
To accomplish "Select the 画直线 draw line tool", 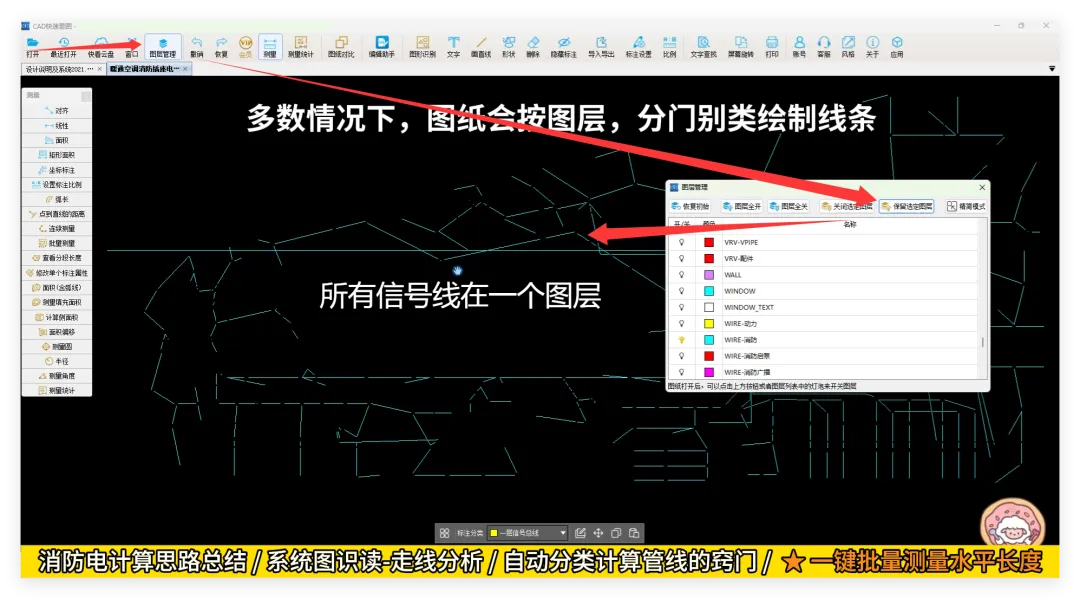I will coord(481,47).
